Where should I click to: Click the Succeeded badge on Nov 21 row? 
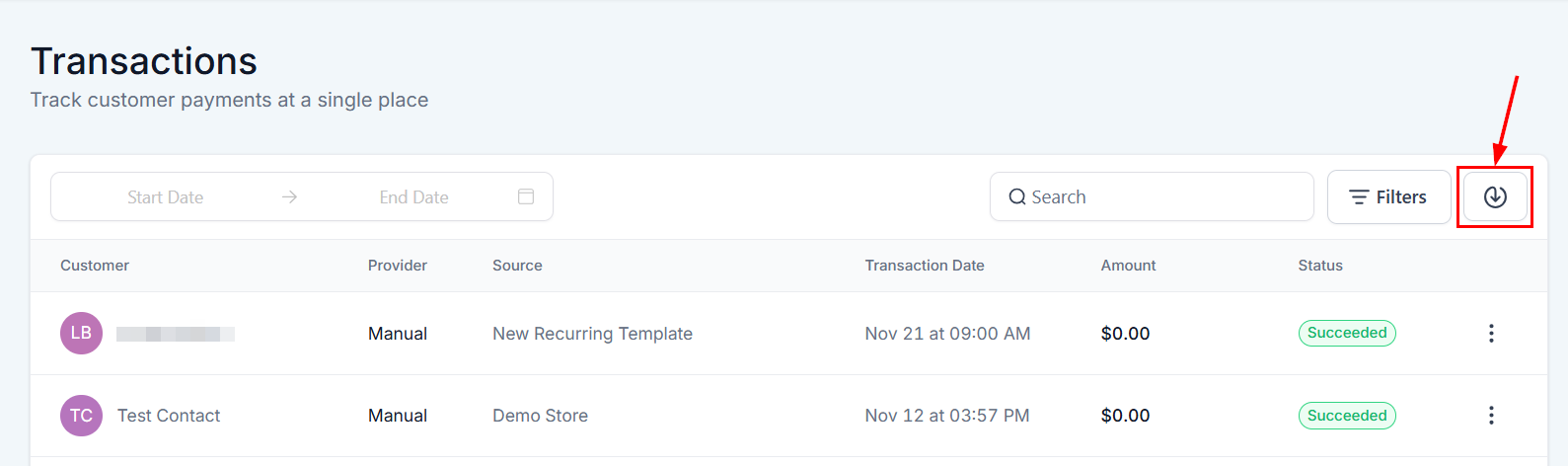(x=1347, y=333)
